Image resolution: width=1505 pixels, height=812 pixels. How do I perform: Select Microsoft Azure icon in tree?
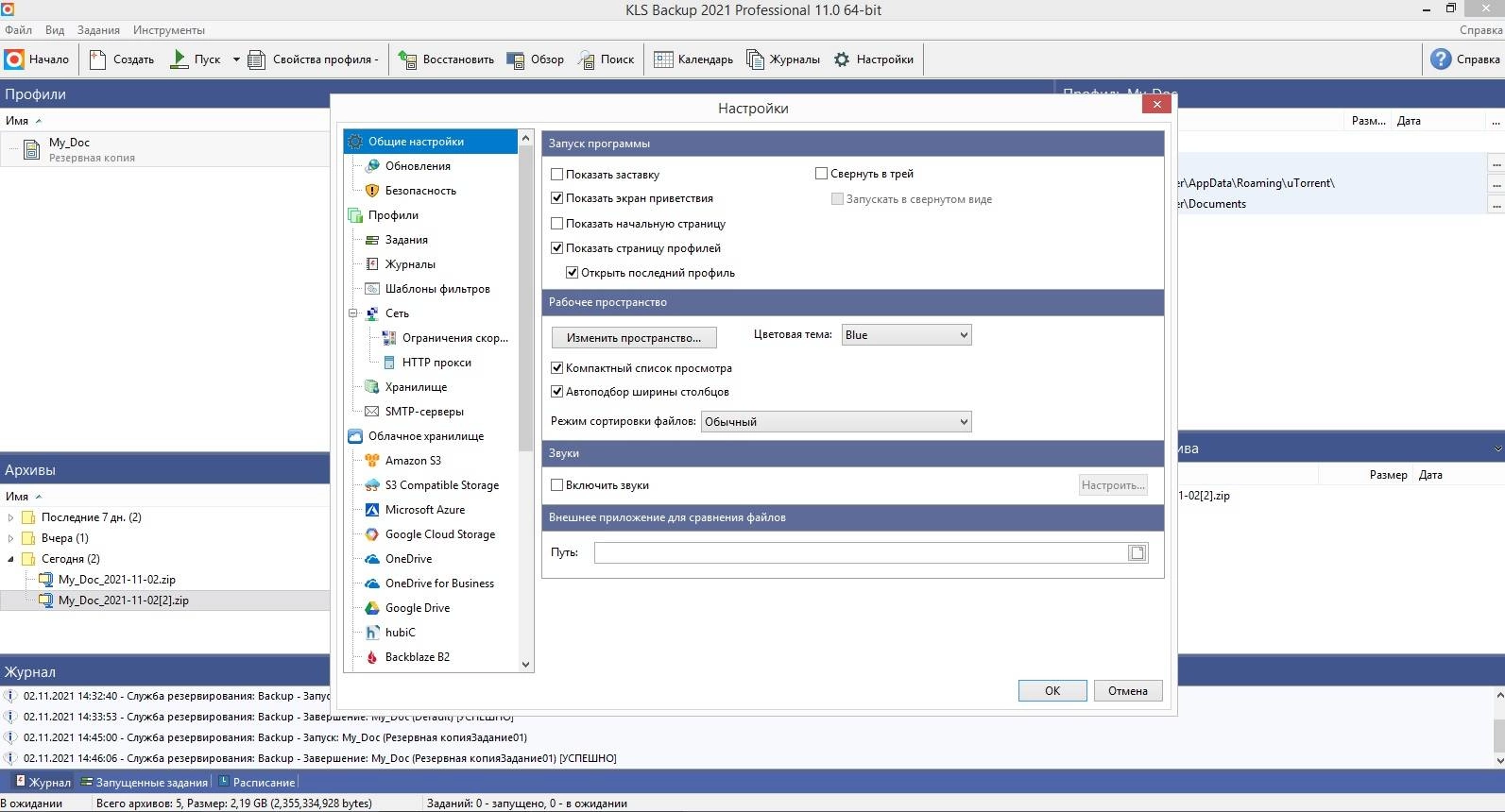(372, 510)
